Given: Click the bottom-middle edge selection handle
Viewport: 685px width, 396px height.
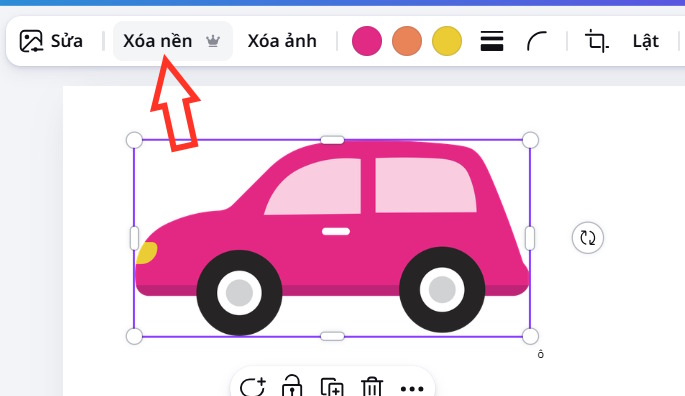Looking at the screenshot, I should point(332,336).
